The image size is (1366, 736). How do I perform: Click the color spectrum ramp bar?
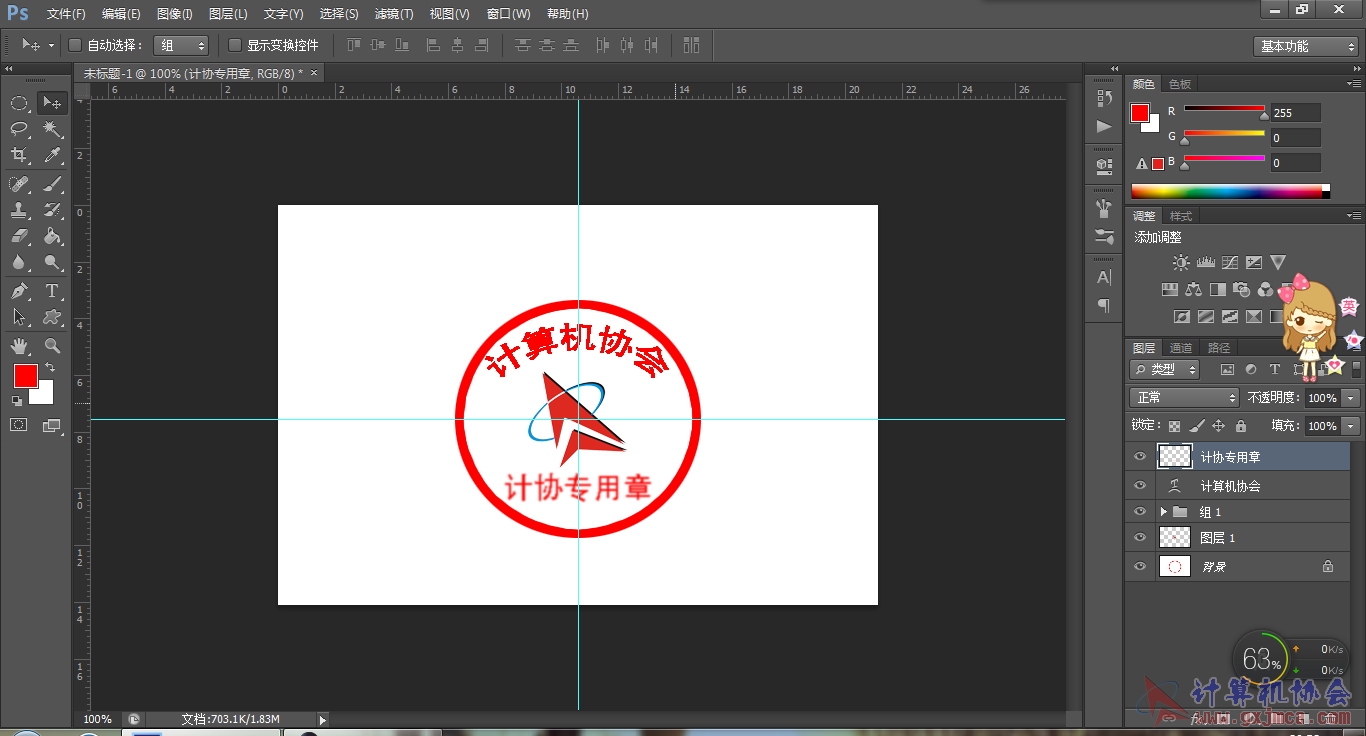1231,191
